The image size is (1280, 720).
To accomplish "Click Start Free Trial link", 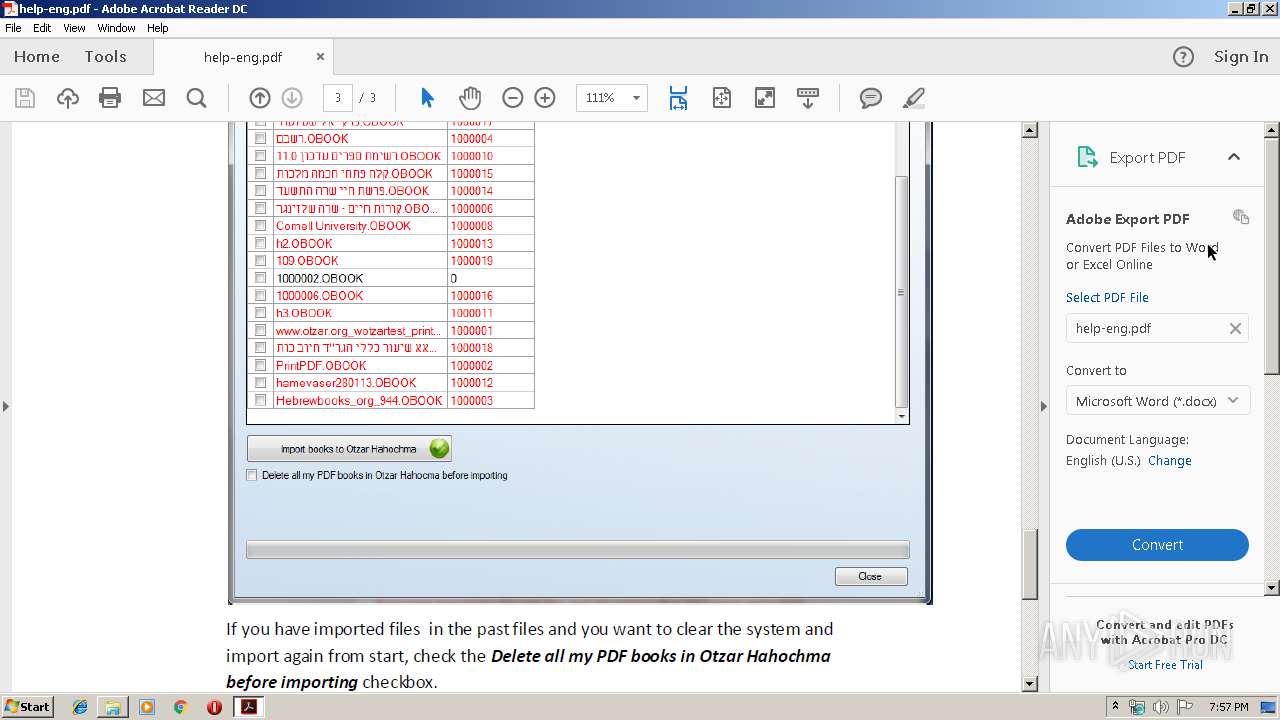I will click(1165, 665).
